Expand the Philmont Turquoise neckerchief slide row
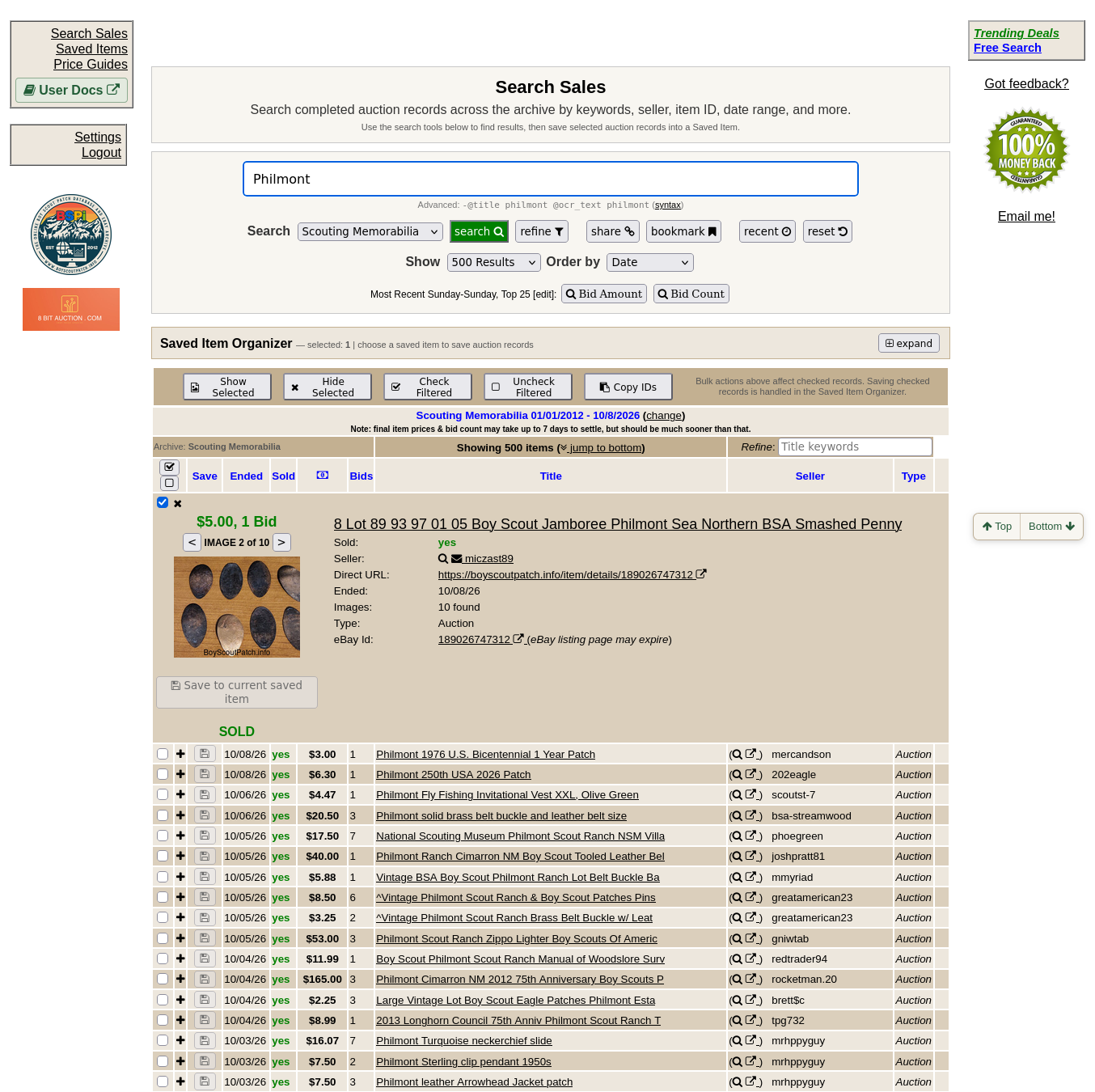The image size is (1095, 1092). [x=180, y=1040]
